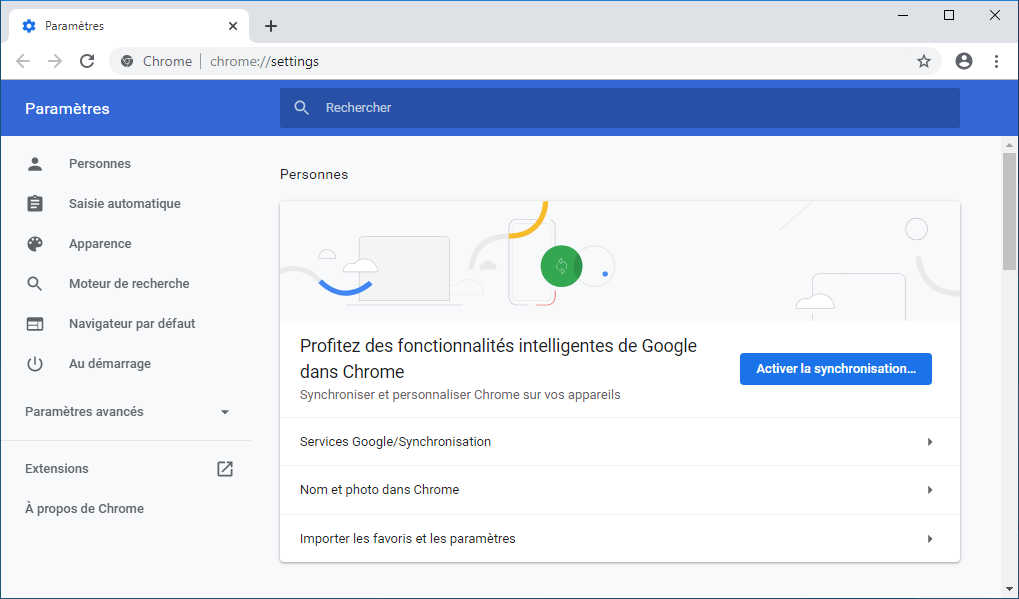This screenshot has height=599, width=1019.
Task: Open a new tab with the plus button
Action: coord(271,26)
